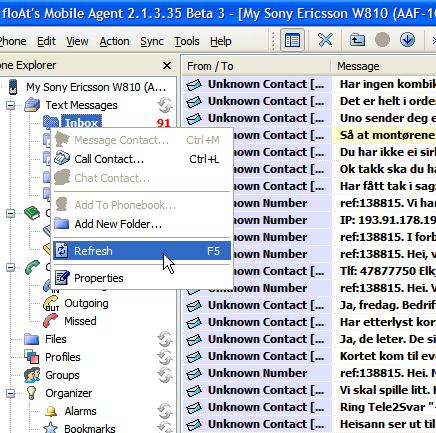This screenshot has height=433, width=436.
Task: Click the Groups people icon
Action: point(32,375)
